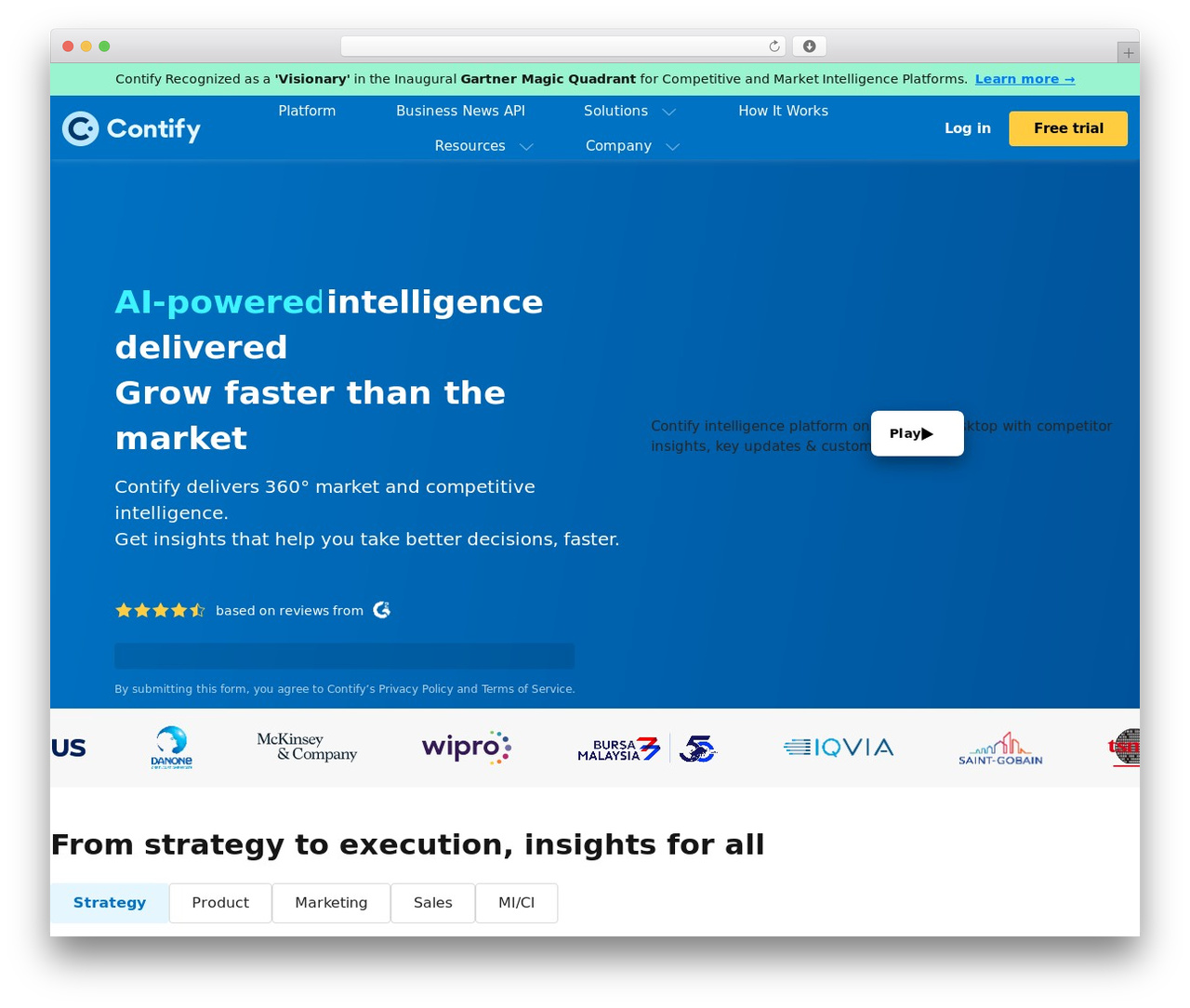Click the form's Privacy Policy text
Viewport: 1190px width, 1008px height.
point(416,689)
